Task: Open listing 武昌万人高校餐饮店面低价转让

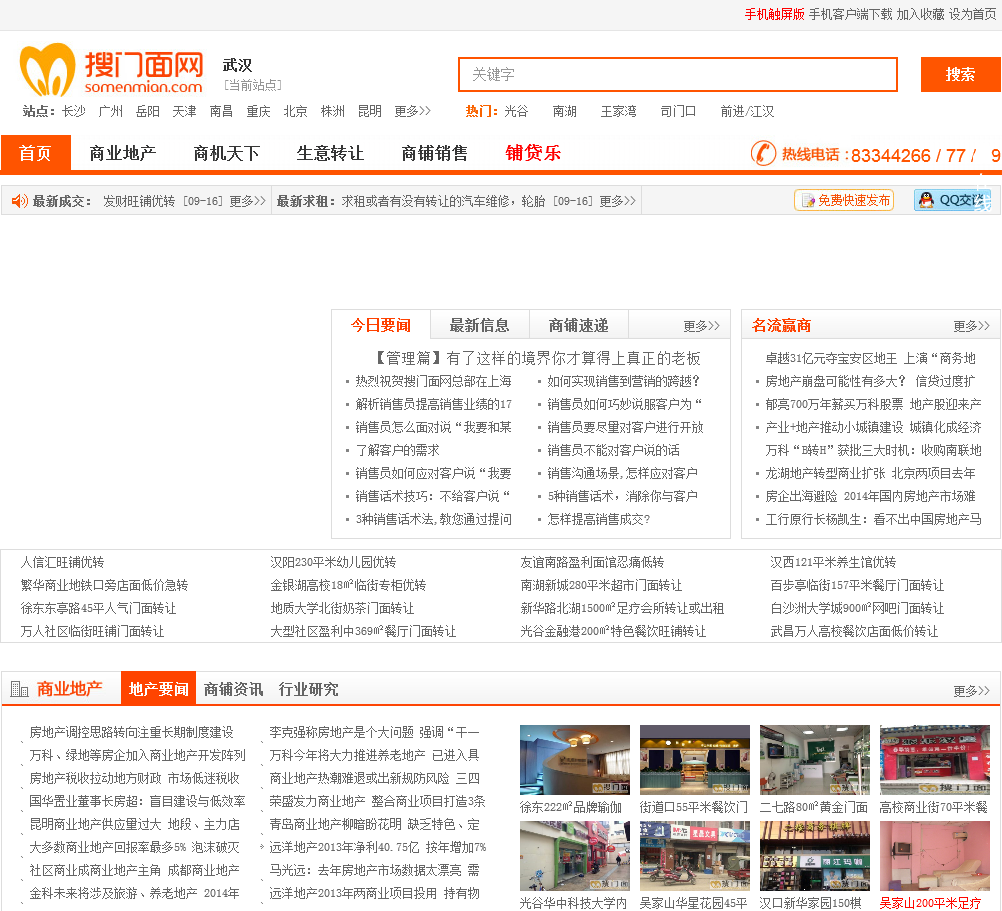Action: pyautogui.click(x=854, y=631)
